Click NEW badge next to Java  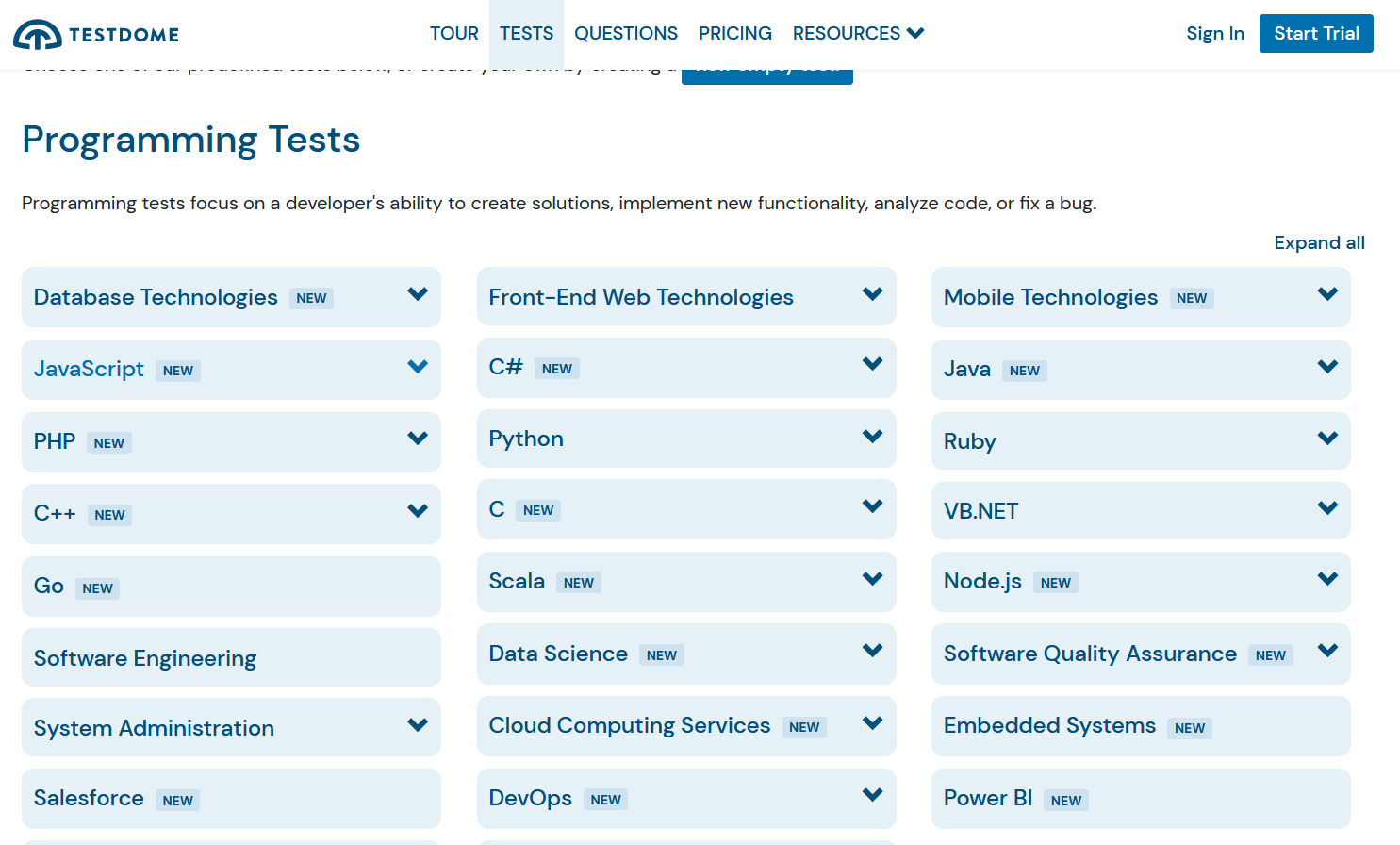(x=1025, y=371)
